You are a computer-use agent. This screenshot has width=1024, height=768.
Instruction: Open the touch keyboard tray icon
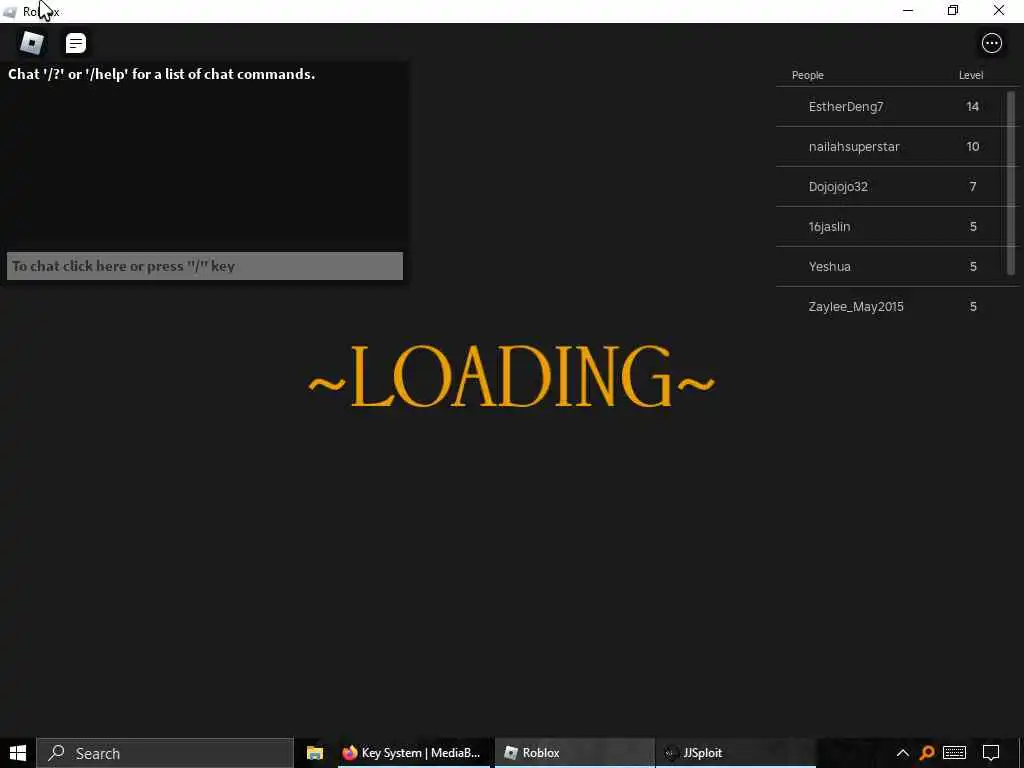[954, 753]
